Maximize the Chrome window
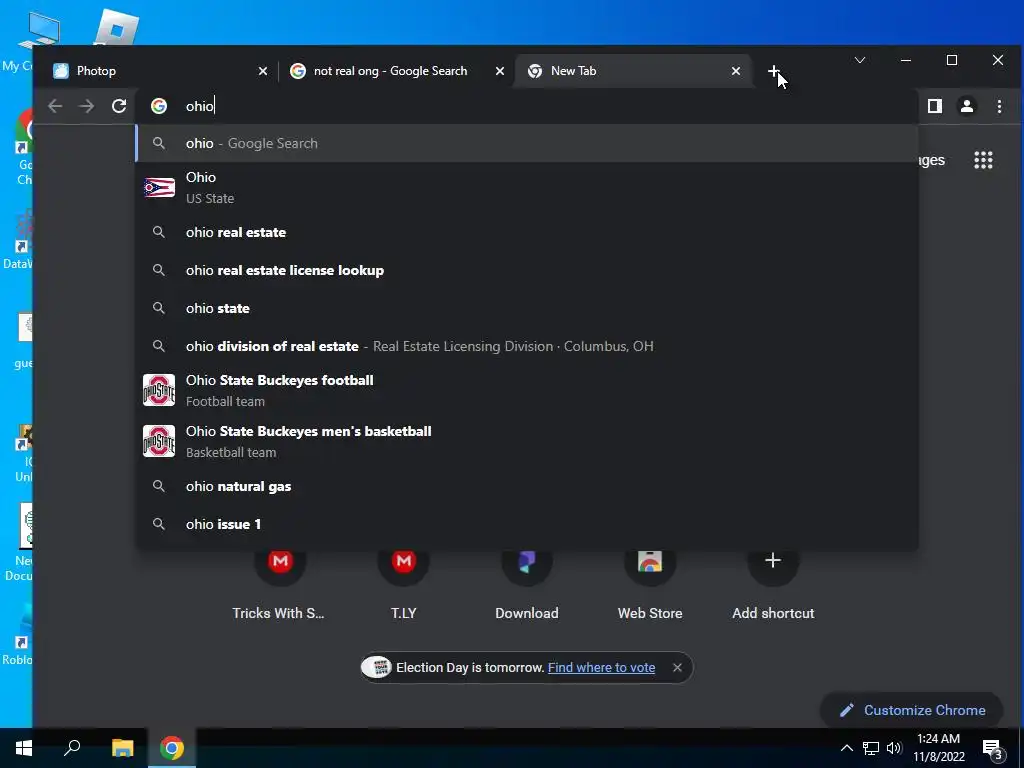This screenshot has width=1024, height=768. (x=952, y=60)
